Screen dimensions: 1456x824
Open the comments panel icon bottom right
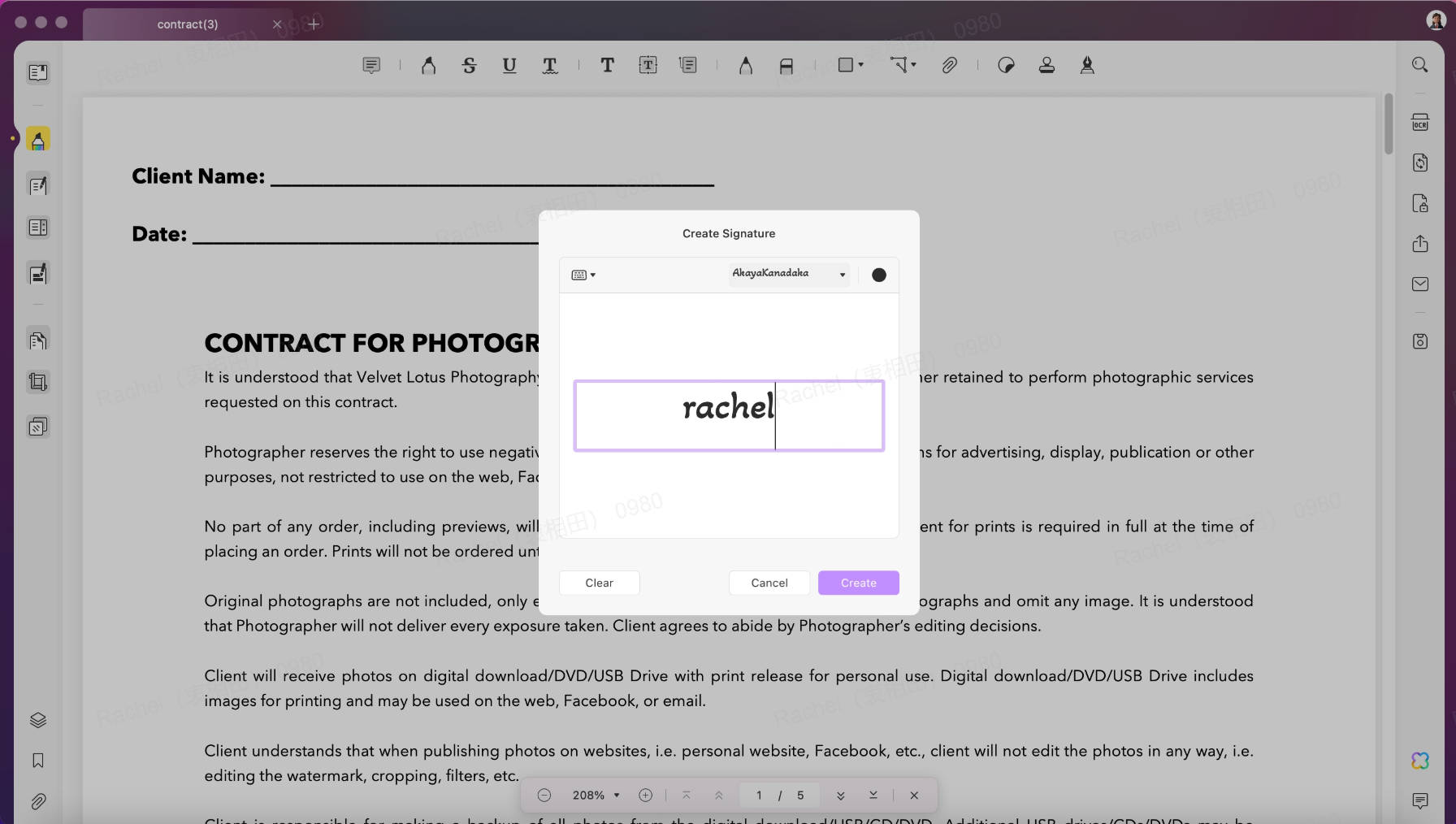point(1420,801)
